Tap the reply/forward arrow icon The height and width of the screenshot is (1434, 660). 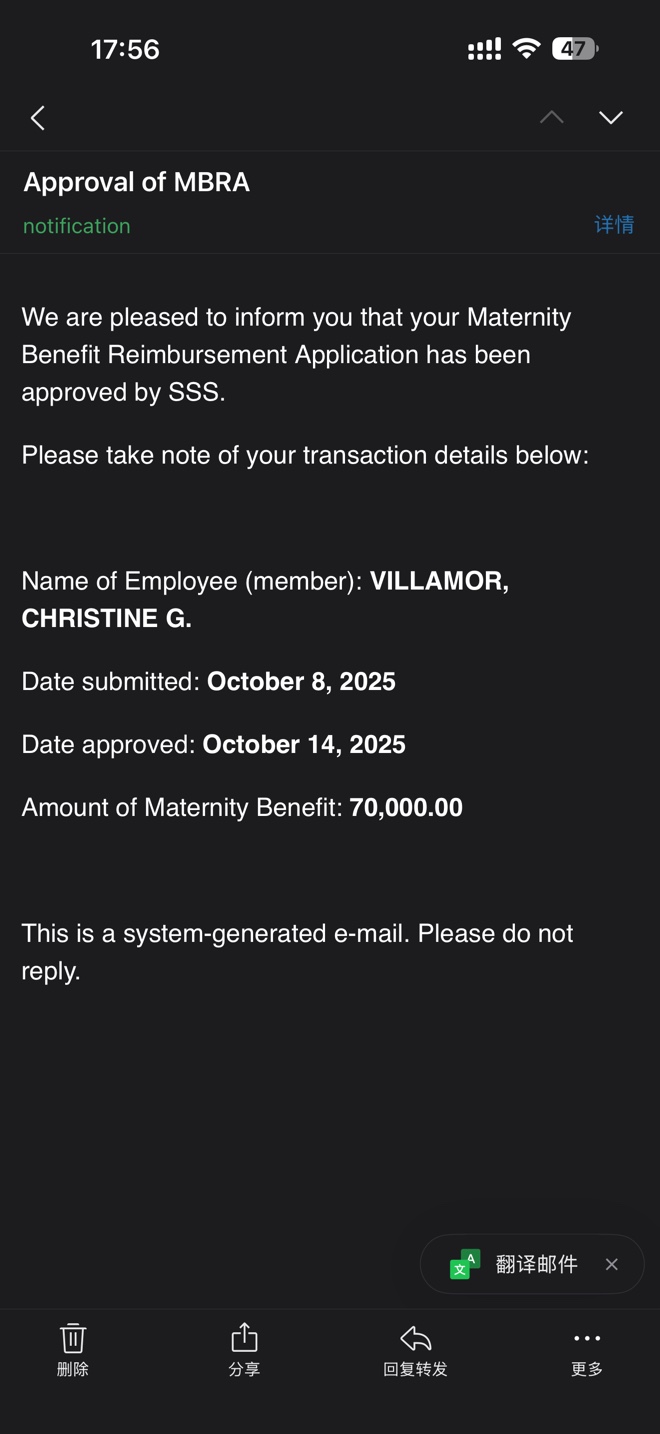pos(415,1338)
